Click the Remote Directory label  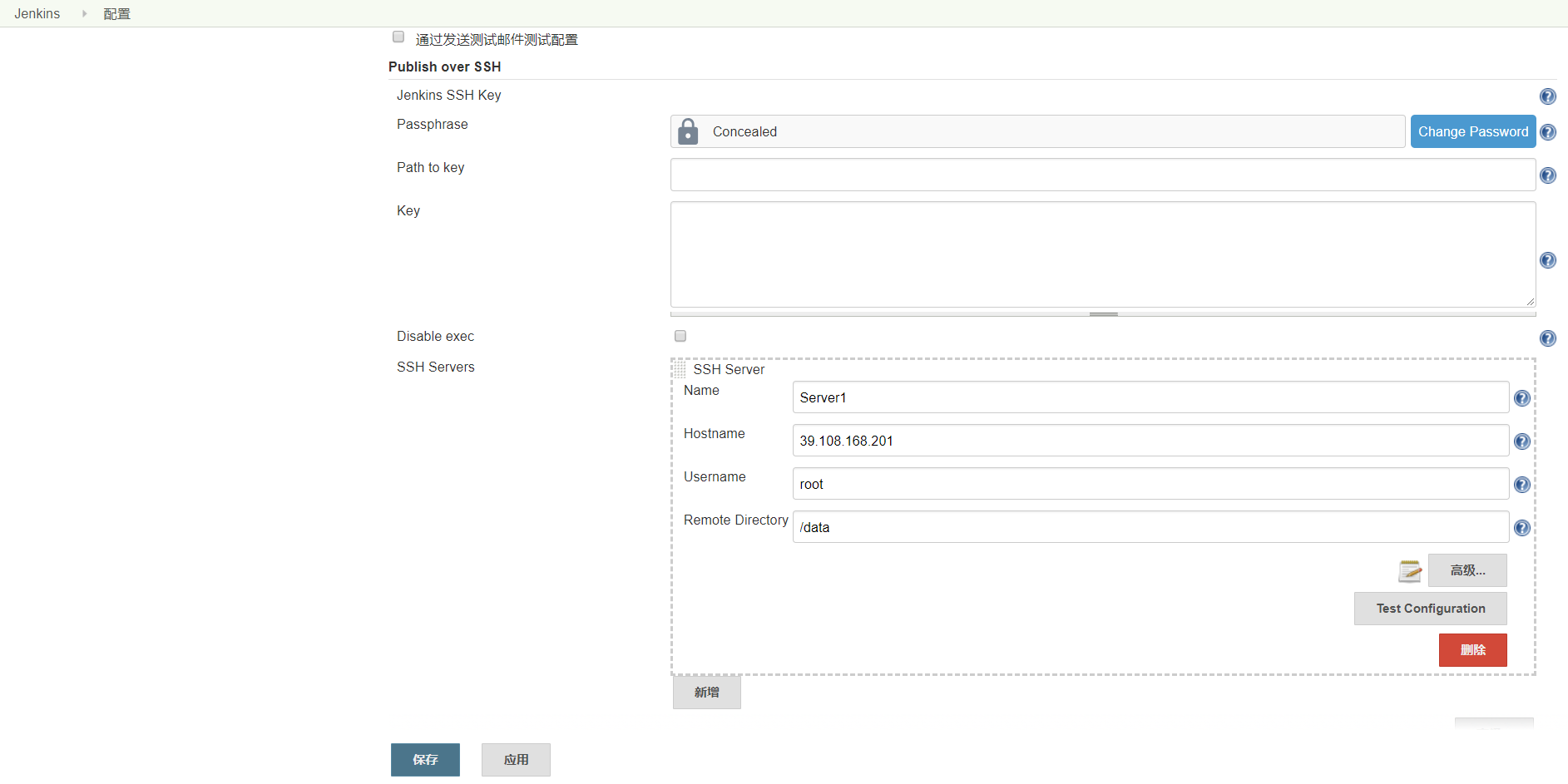coord(736,520)
